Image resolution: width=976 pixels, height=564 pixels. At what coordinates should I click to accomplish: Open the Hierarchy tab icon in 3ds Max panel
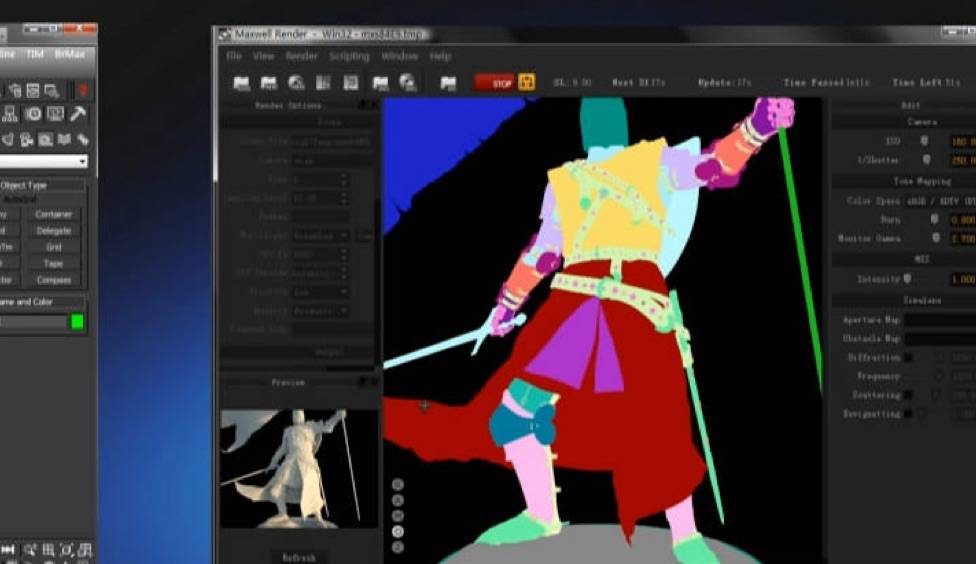point(10,114)
